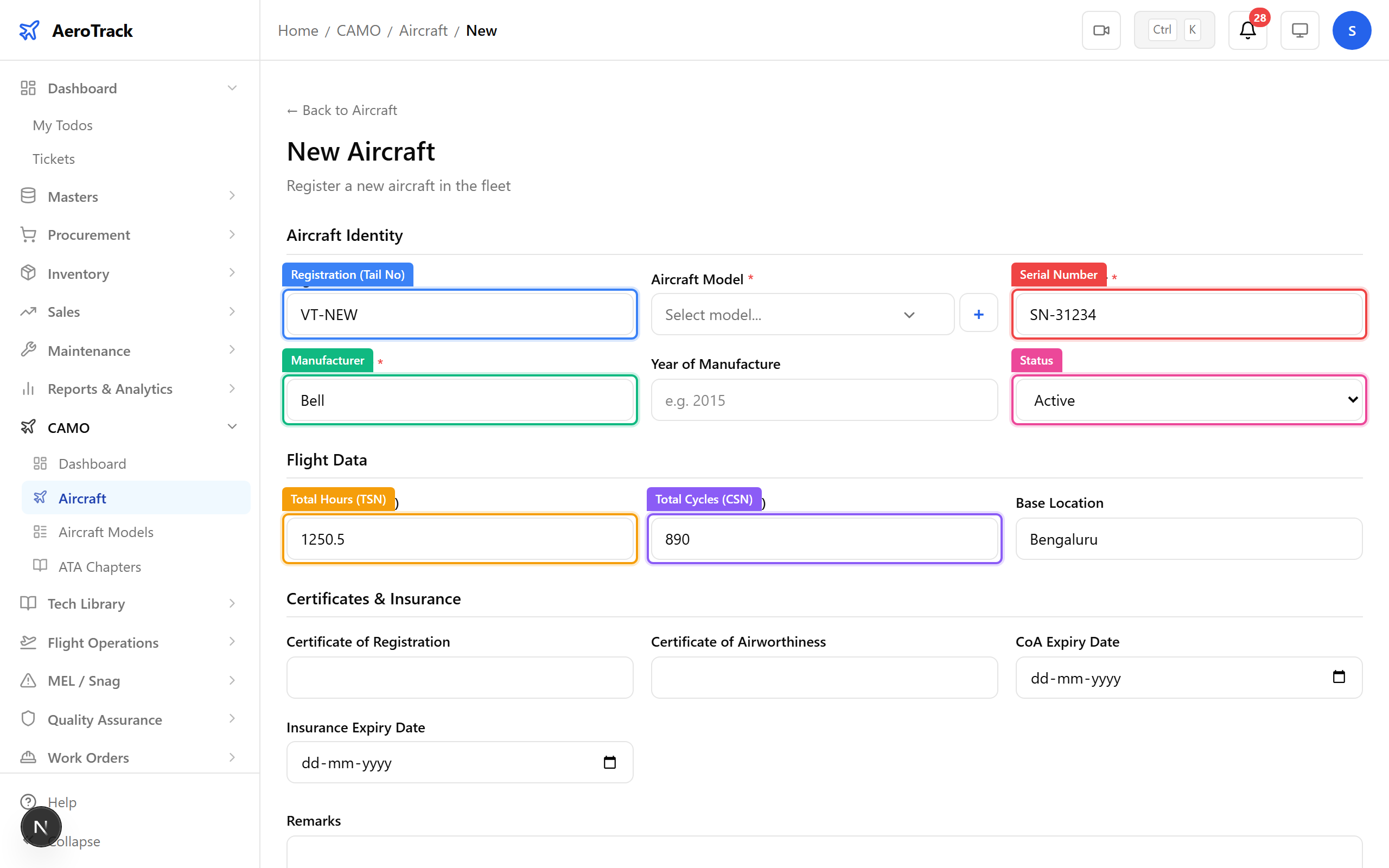
Task: Open the CoA Expiry Date calendar picker
Action: click(1340, 678)
